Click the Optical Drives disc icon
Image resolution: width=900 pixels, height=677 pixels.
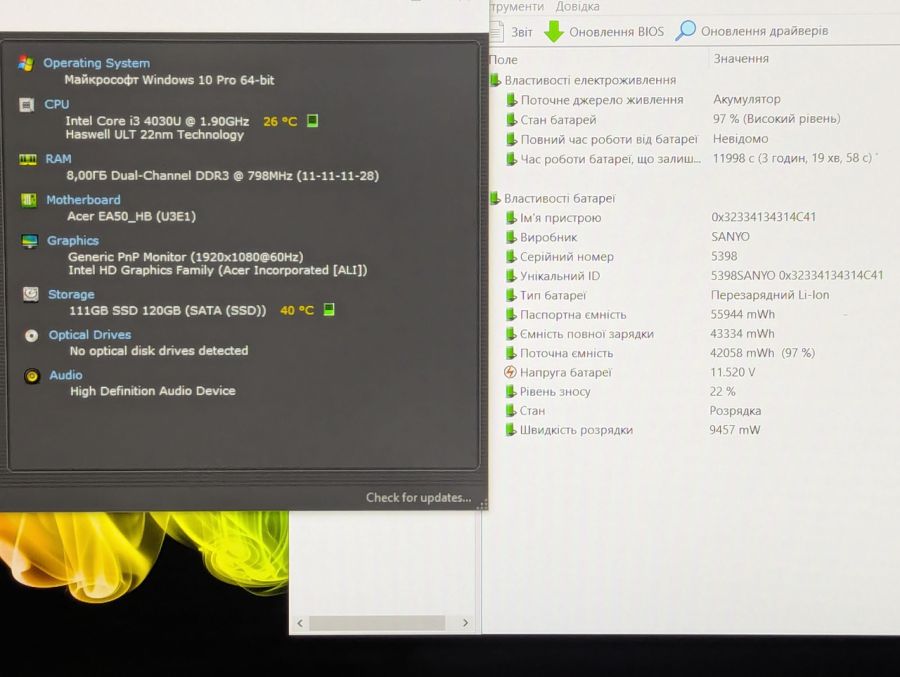(32, 335)
